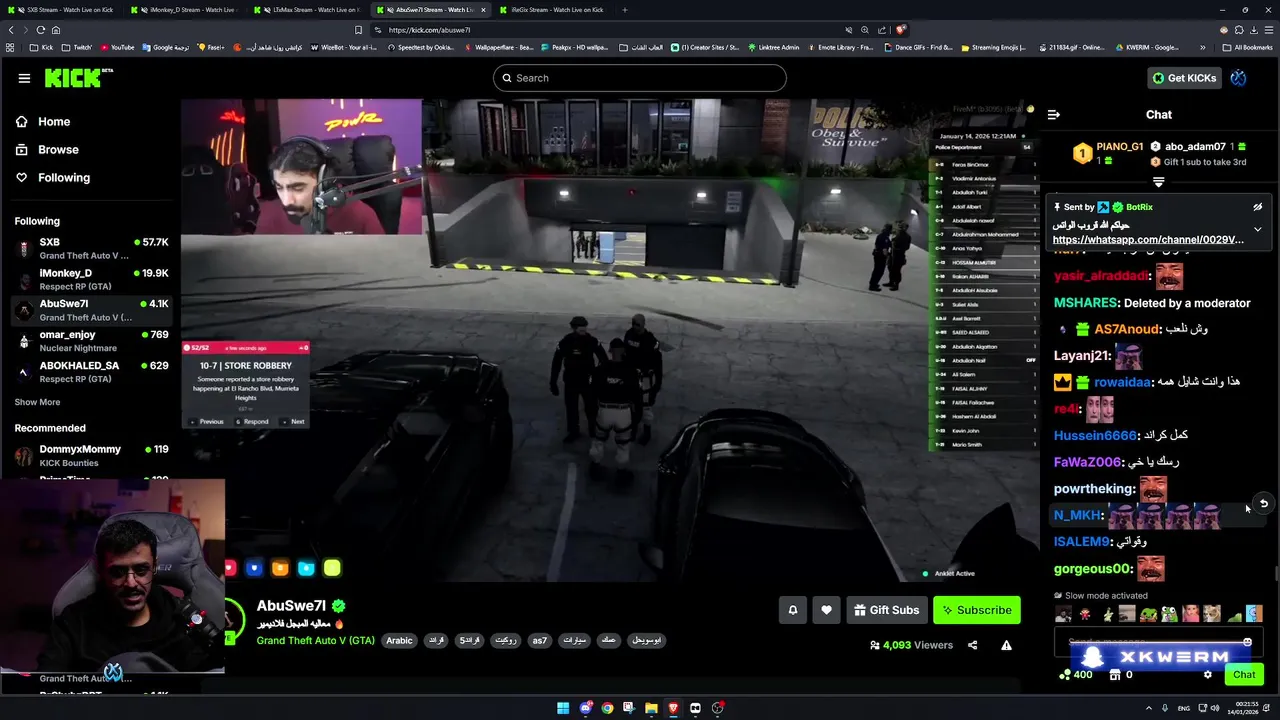This screenshot has height=720, width=1280.
Task: Click the address bar URL
Action: coord(429,30)
